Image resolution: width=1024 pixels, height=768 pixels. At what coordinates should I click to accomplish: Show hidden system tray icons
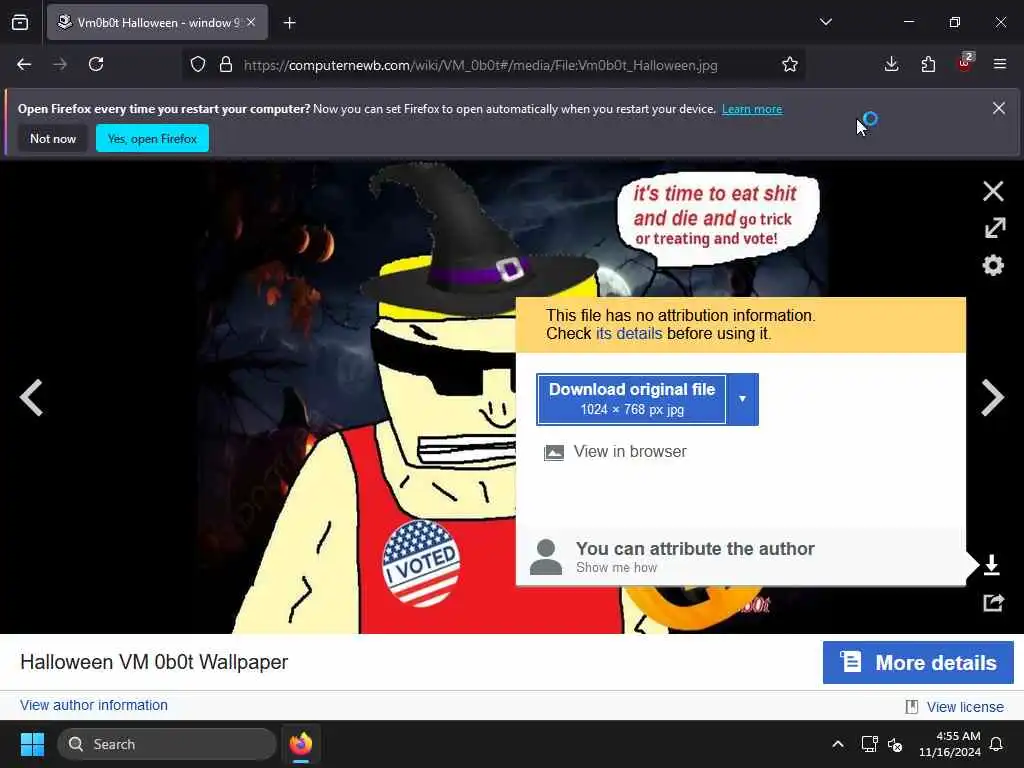point(838,744)
